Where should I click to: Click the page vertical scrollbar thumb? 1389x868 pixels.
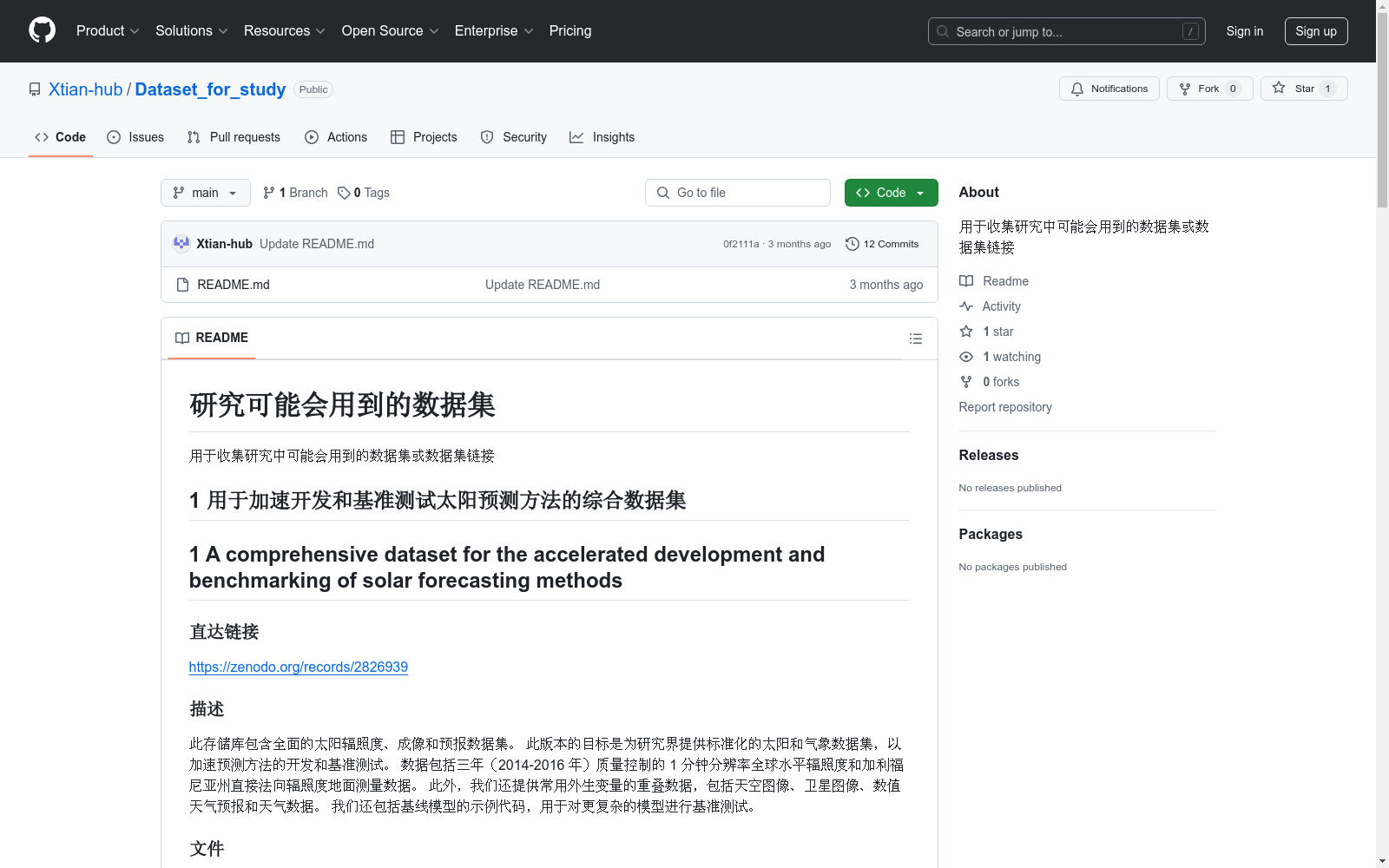pos(1382,108)
